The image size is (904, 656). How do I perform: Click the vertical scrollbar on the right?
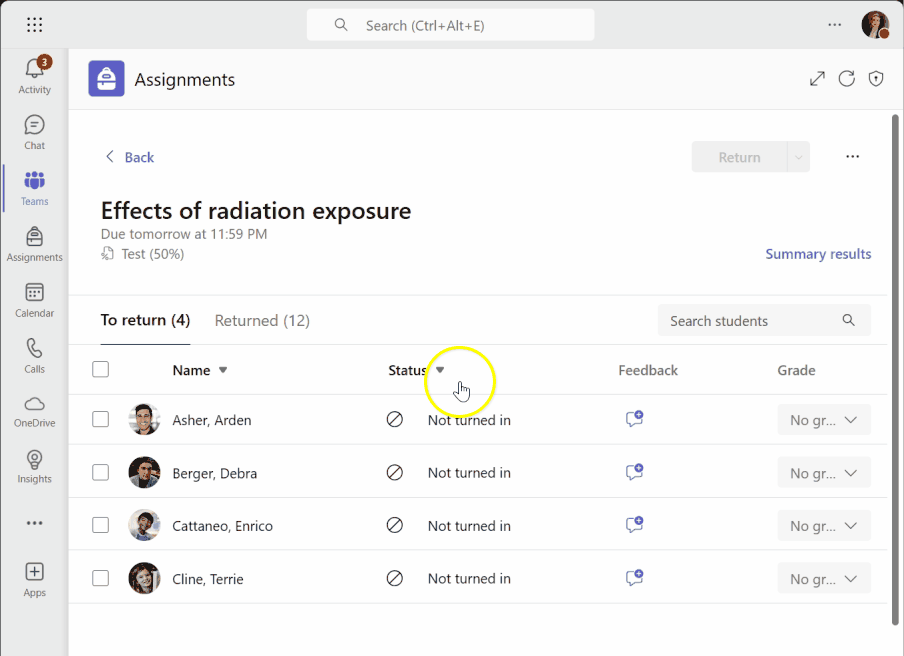pos(895,369)
